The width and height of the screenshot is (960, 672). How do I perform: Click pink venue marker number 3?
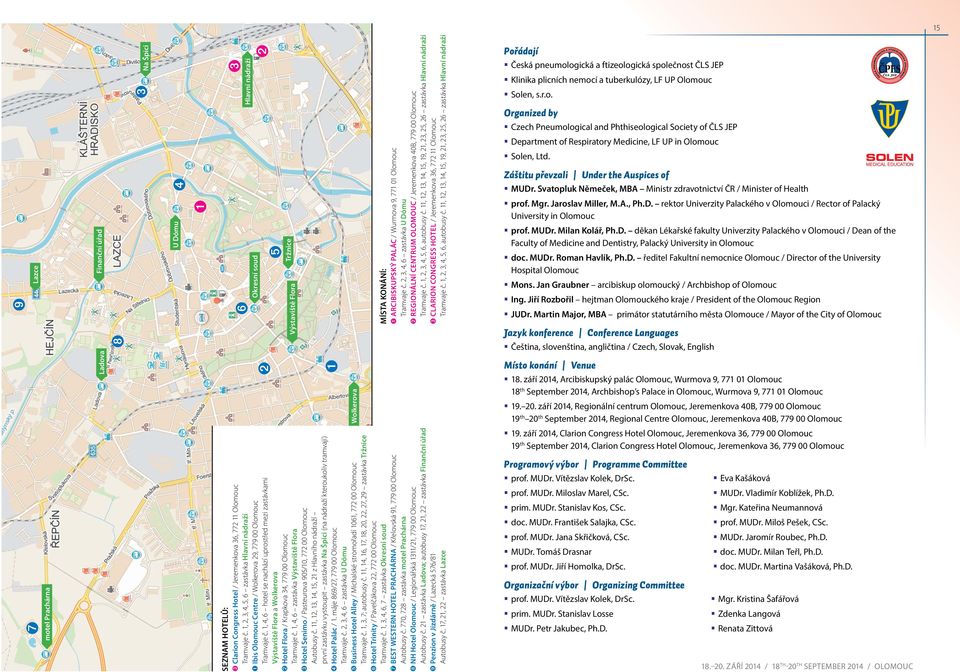[x=234, y=66]
